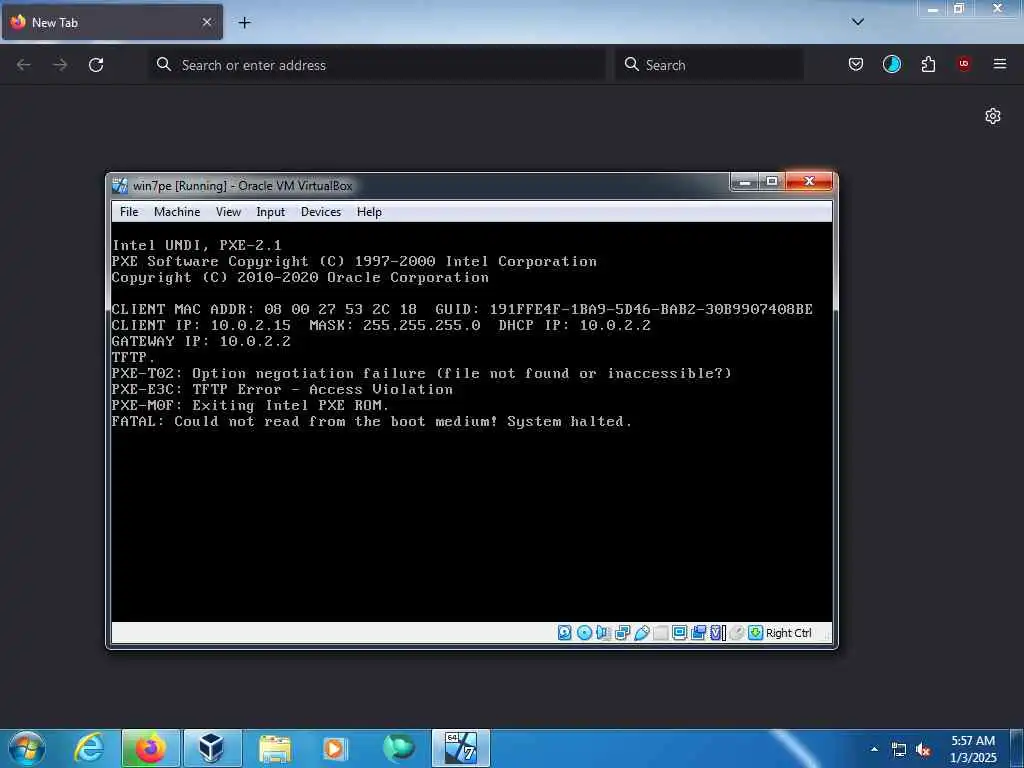The image size is (1024, 768).
Task: Open the Firefox Extensions puzzle icon
Action: 928,64
